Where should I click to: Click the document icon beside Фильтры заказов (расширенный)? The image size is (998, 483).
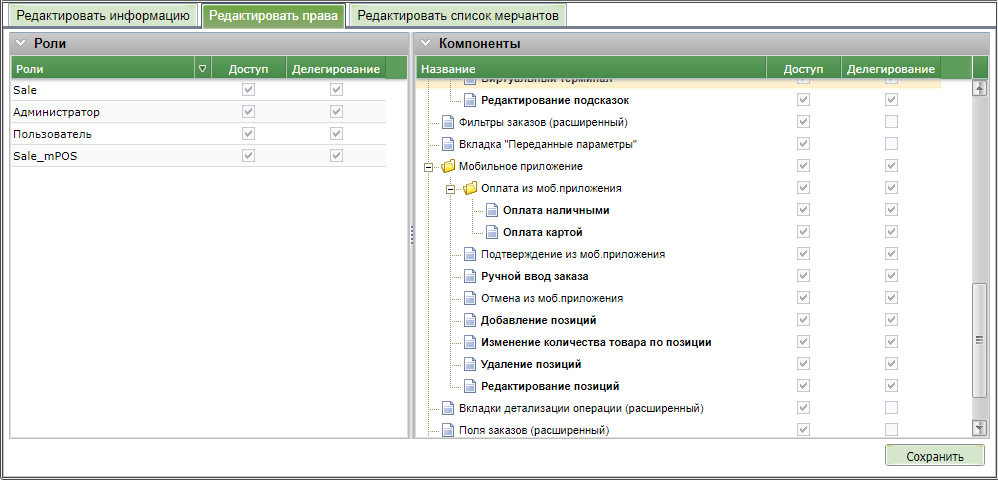tap(448, 122)
